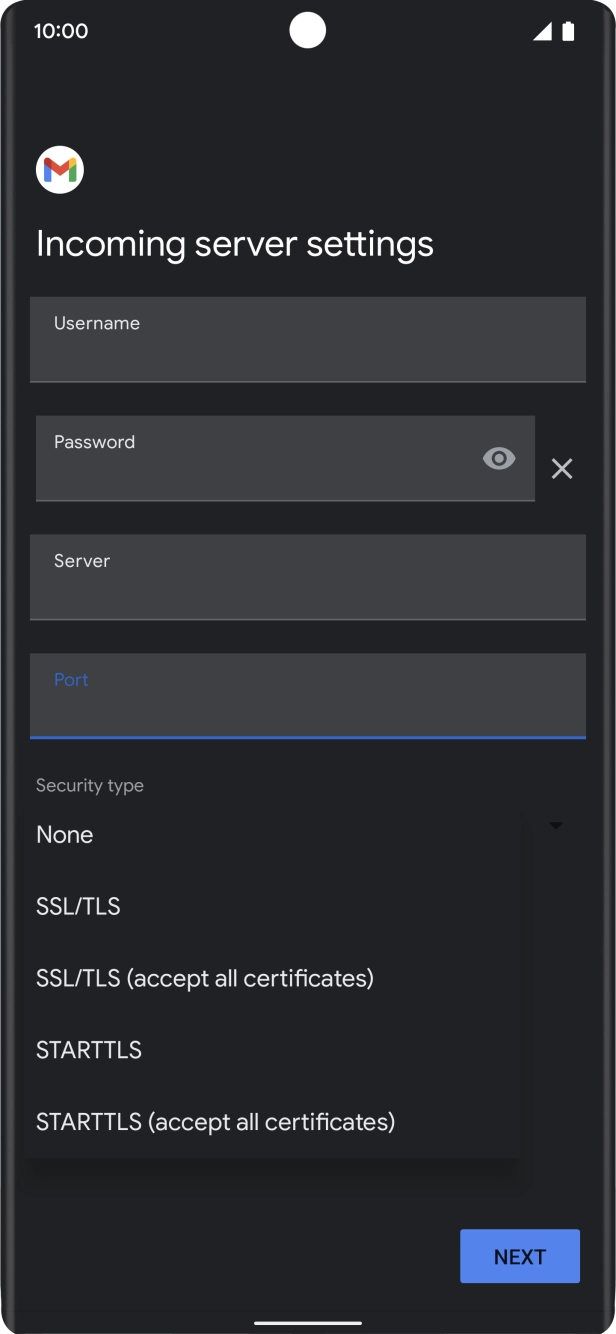Collapse the Security type dropdown arrow

[x=556, y=826]
